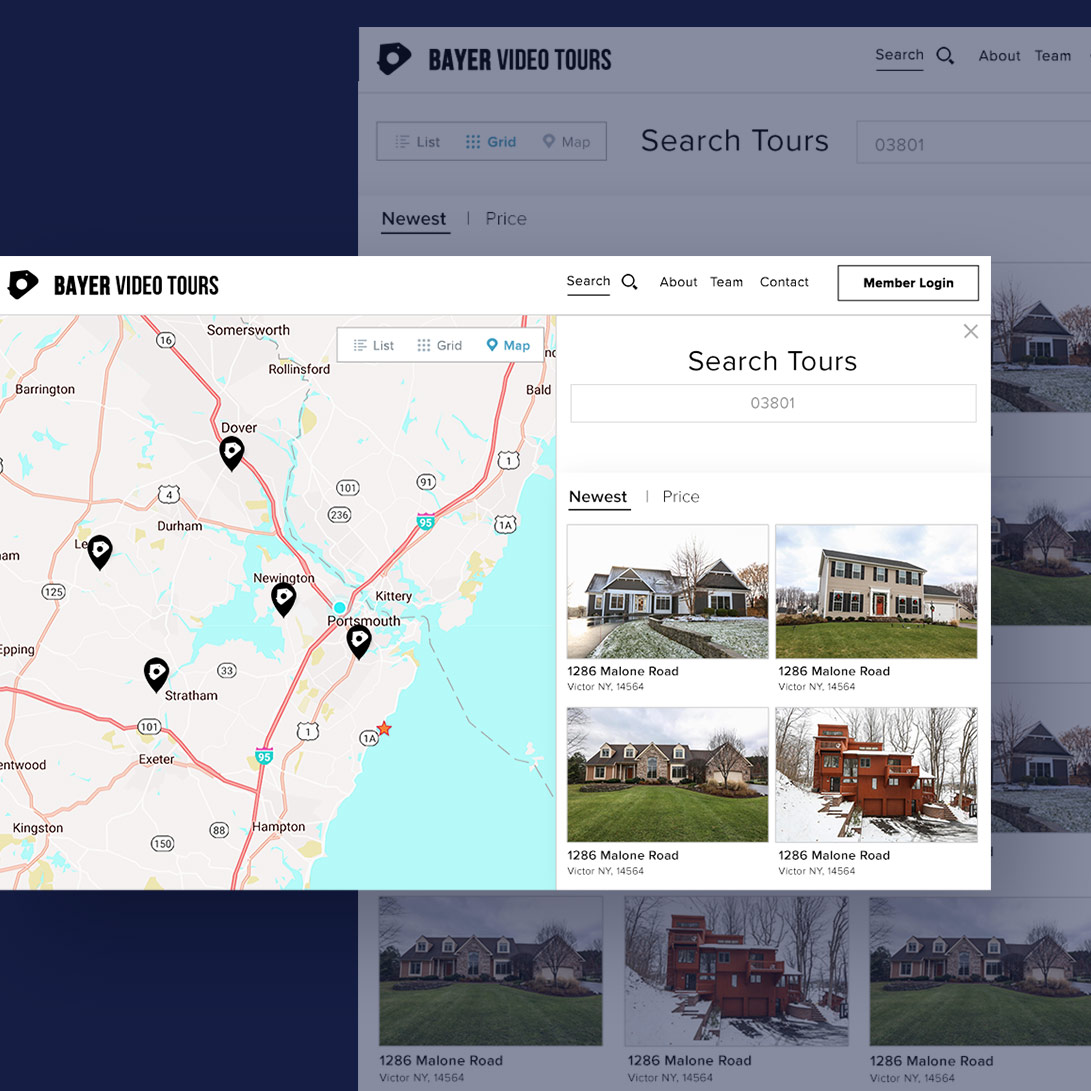The width and height of the screenshot is (1091, 1091).
Task: Select the orange star marker on the map
Action: point(383,729)
